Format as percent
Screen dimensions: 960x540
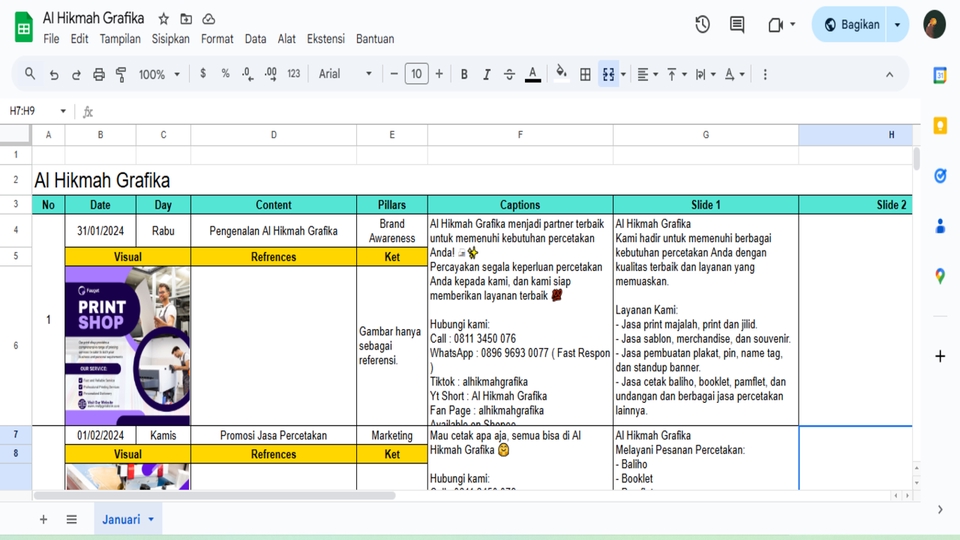click(x=225, y=74)
